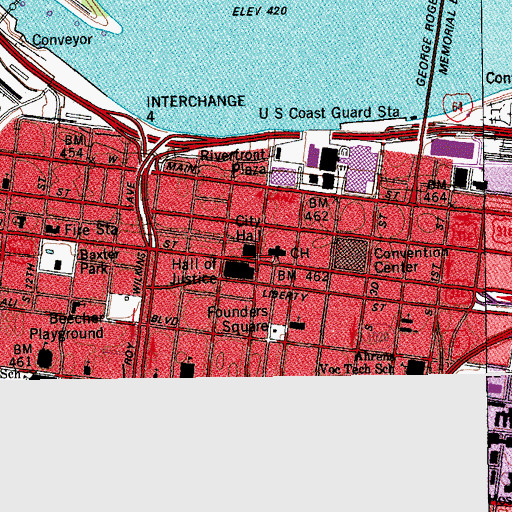Click the Fire Station building symbol
The width and height of the screenshot is (512, 512).
[53, 229]
